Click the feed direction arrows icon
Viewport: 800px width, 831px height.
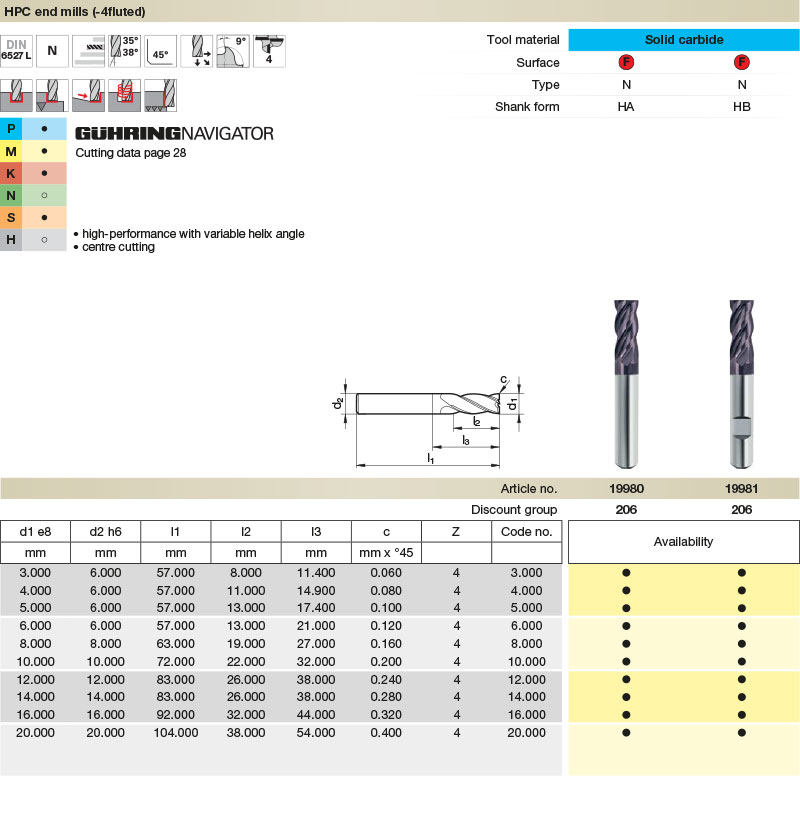[x=197, y=51]
